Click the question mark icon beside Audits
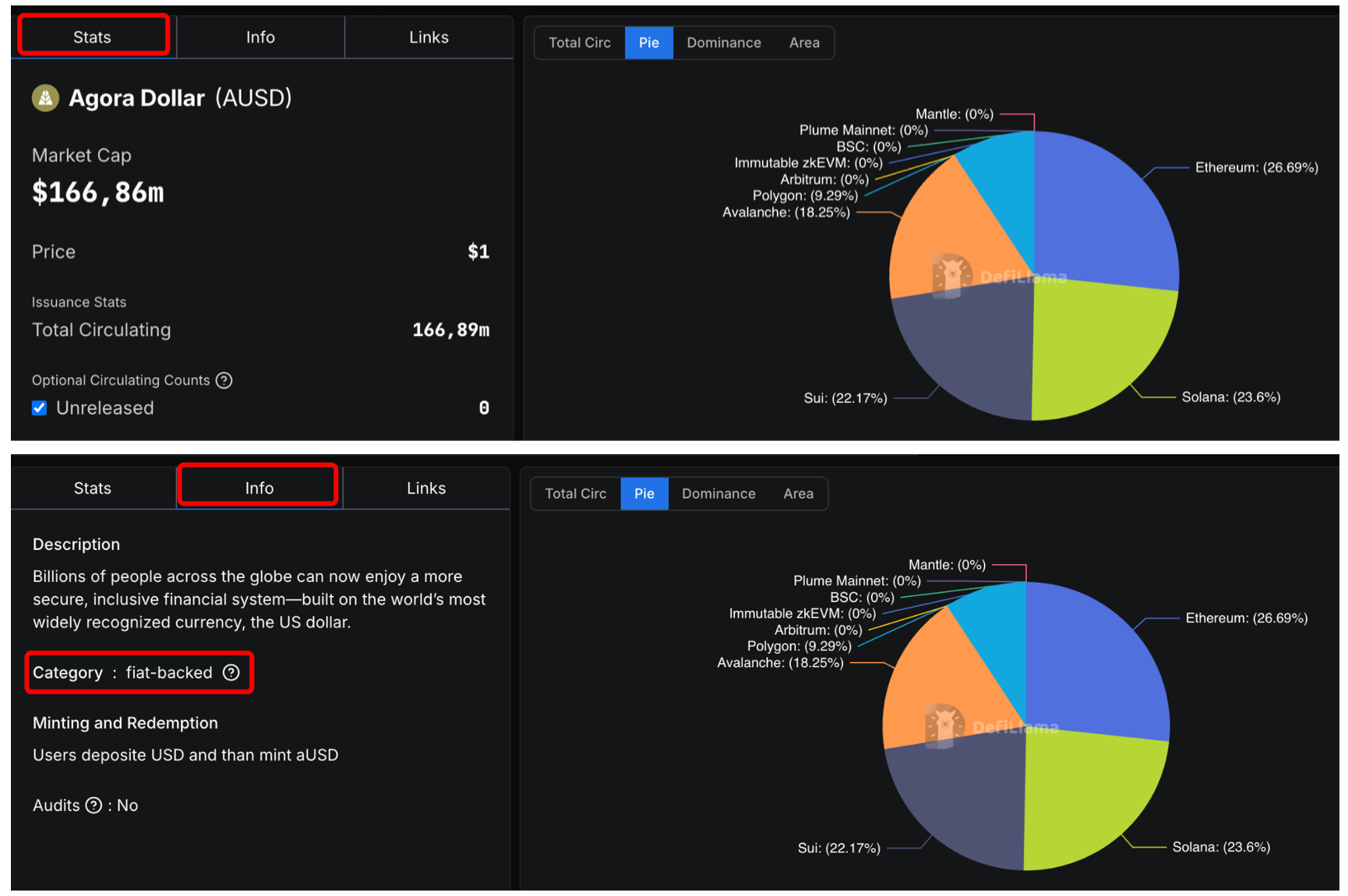The width and height of the screenshot is (1348, 896). tap(94, 805)
